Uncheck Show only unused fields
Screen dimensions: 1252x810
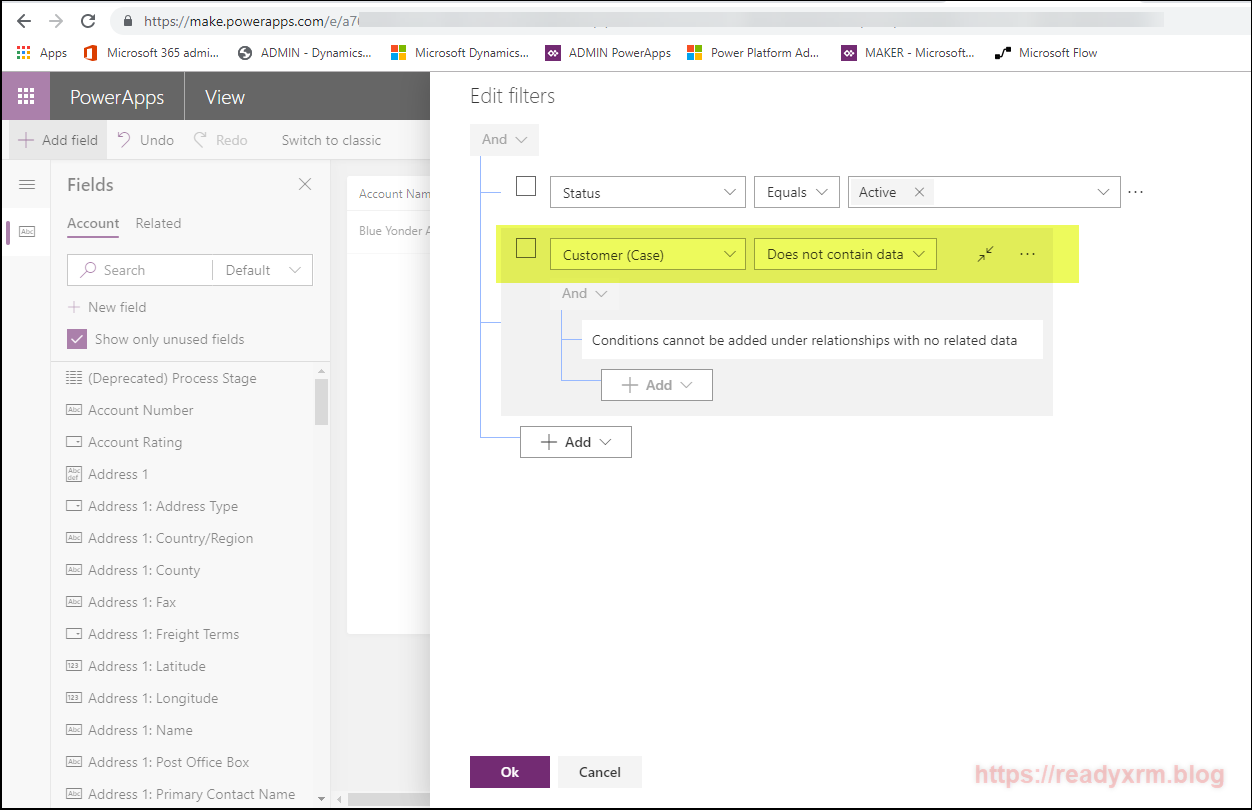[77, 339]
